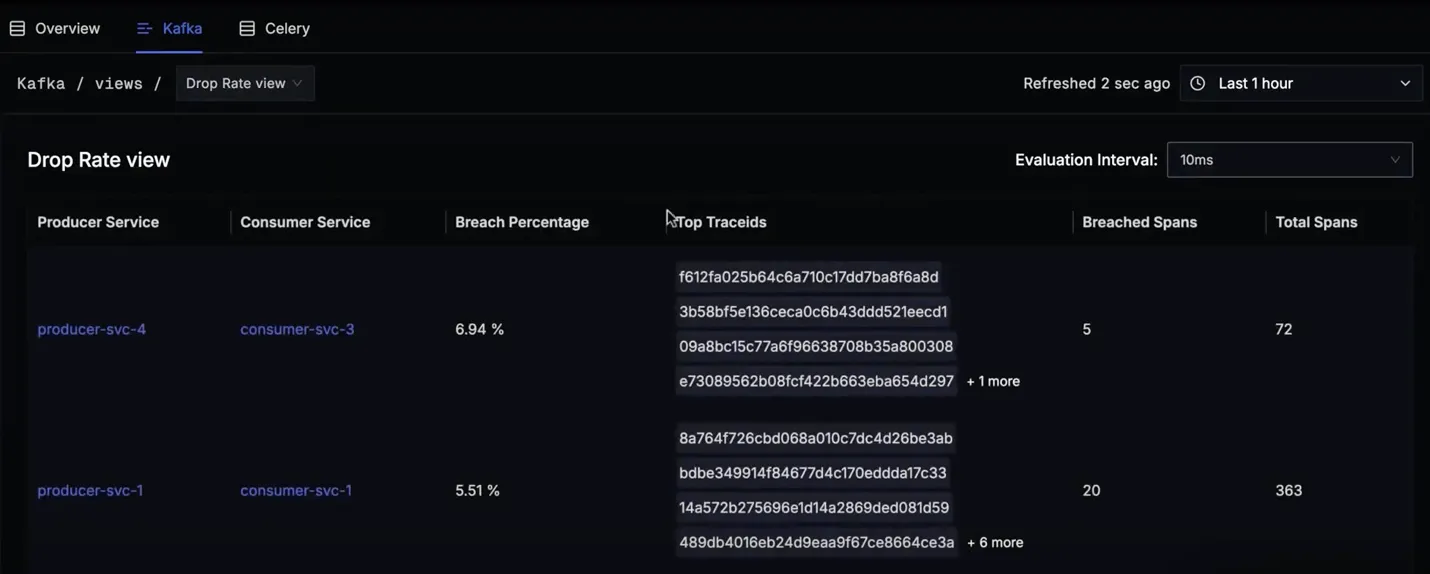Viewport: 1430px width, 574px height.
Task: Show the + 1 more trace IDs
Action: (x=993, y=381)
